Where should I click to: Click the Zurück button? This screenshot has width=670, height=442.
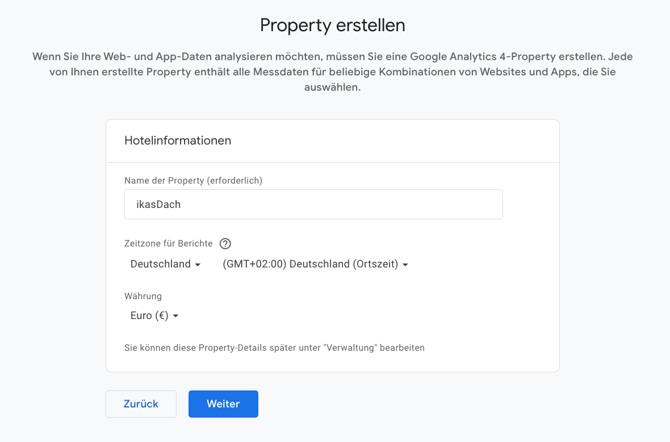pos(141,404)
